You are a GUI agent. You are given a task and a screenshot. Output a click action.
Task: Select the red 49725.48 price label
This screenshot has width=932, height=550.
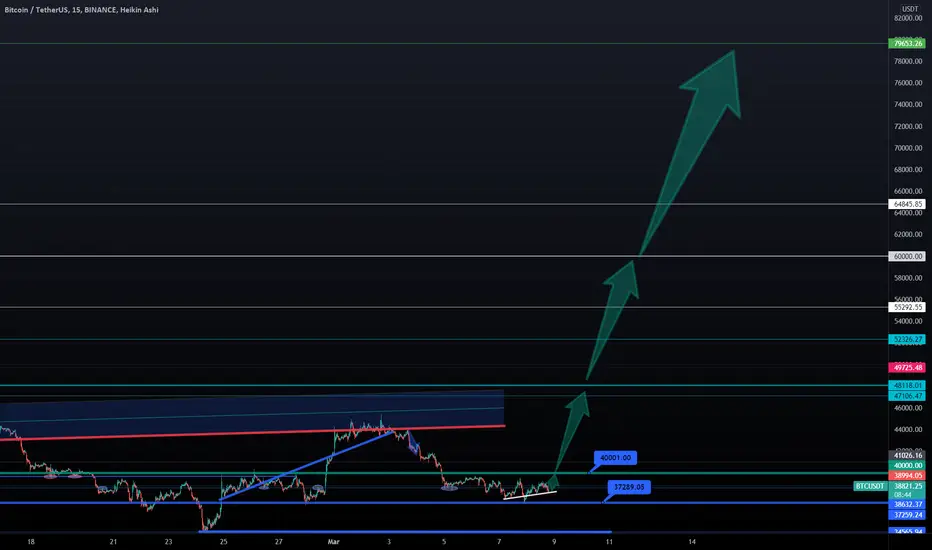click(907, 367)
